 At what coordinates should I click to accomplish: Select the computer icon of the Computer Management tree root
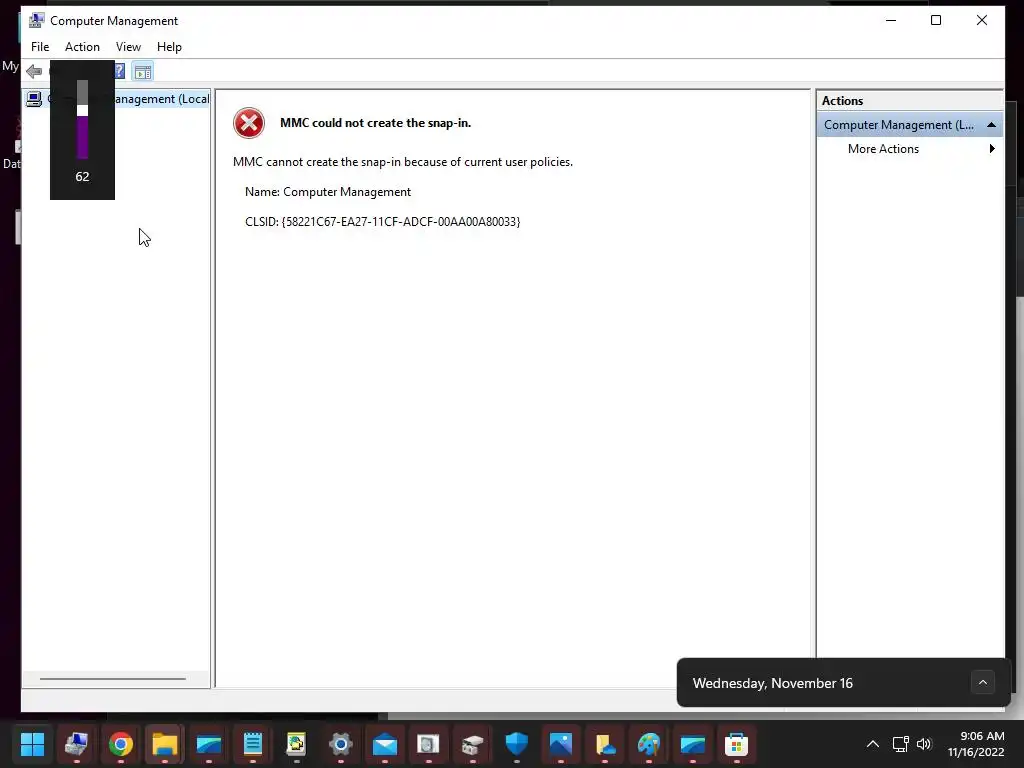point(34,99)
